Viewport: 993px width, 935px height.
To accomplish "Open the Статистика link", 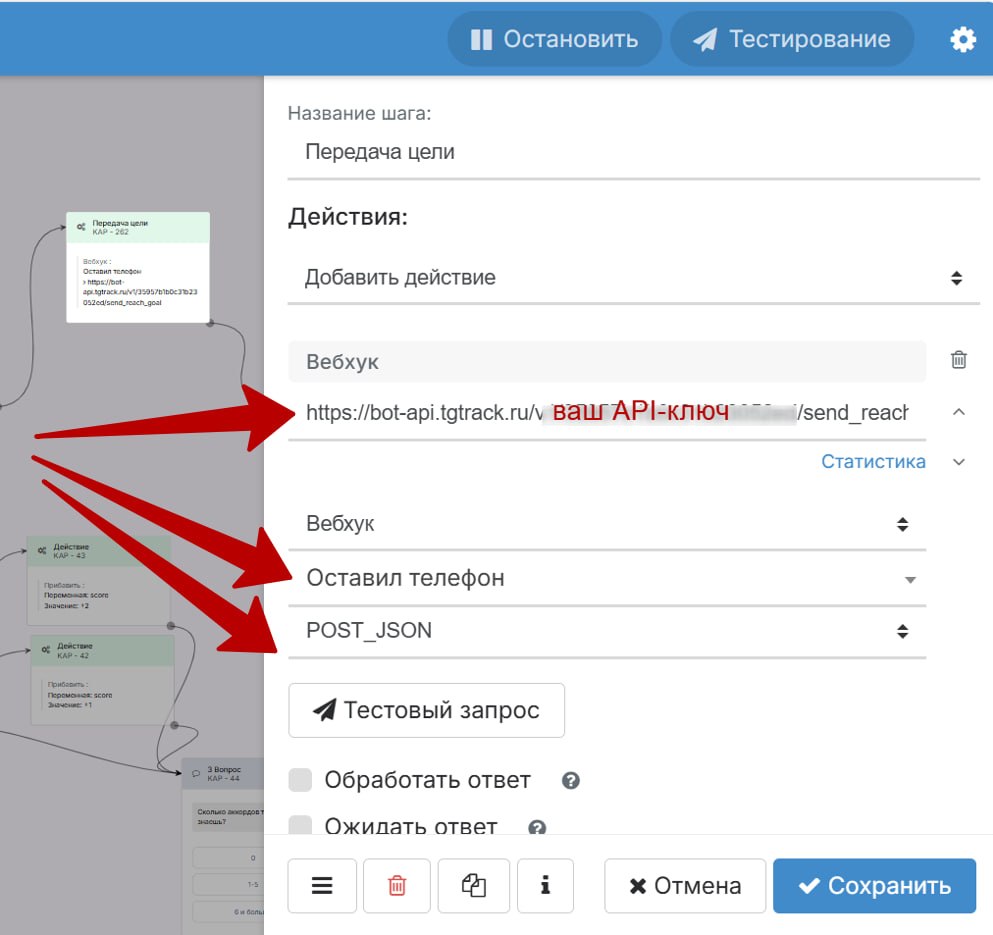I will point(873,461).
